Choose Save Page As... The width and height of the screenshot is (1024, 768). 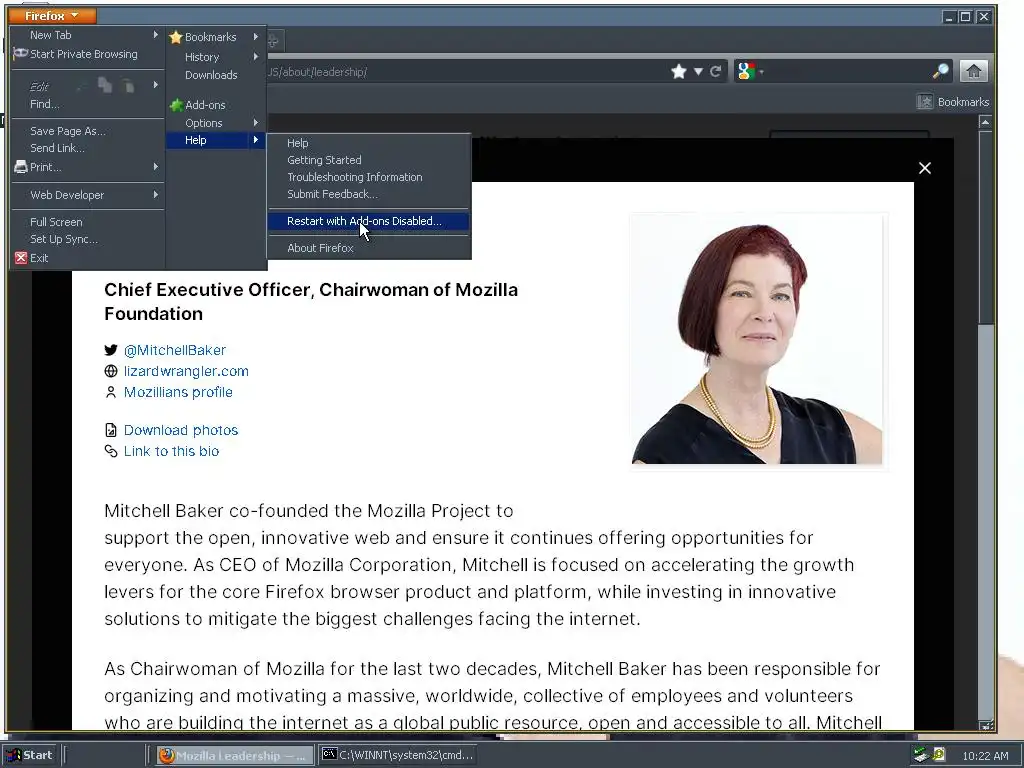coord(67,131)
